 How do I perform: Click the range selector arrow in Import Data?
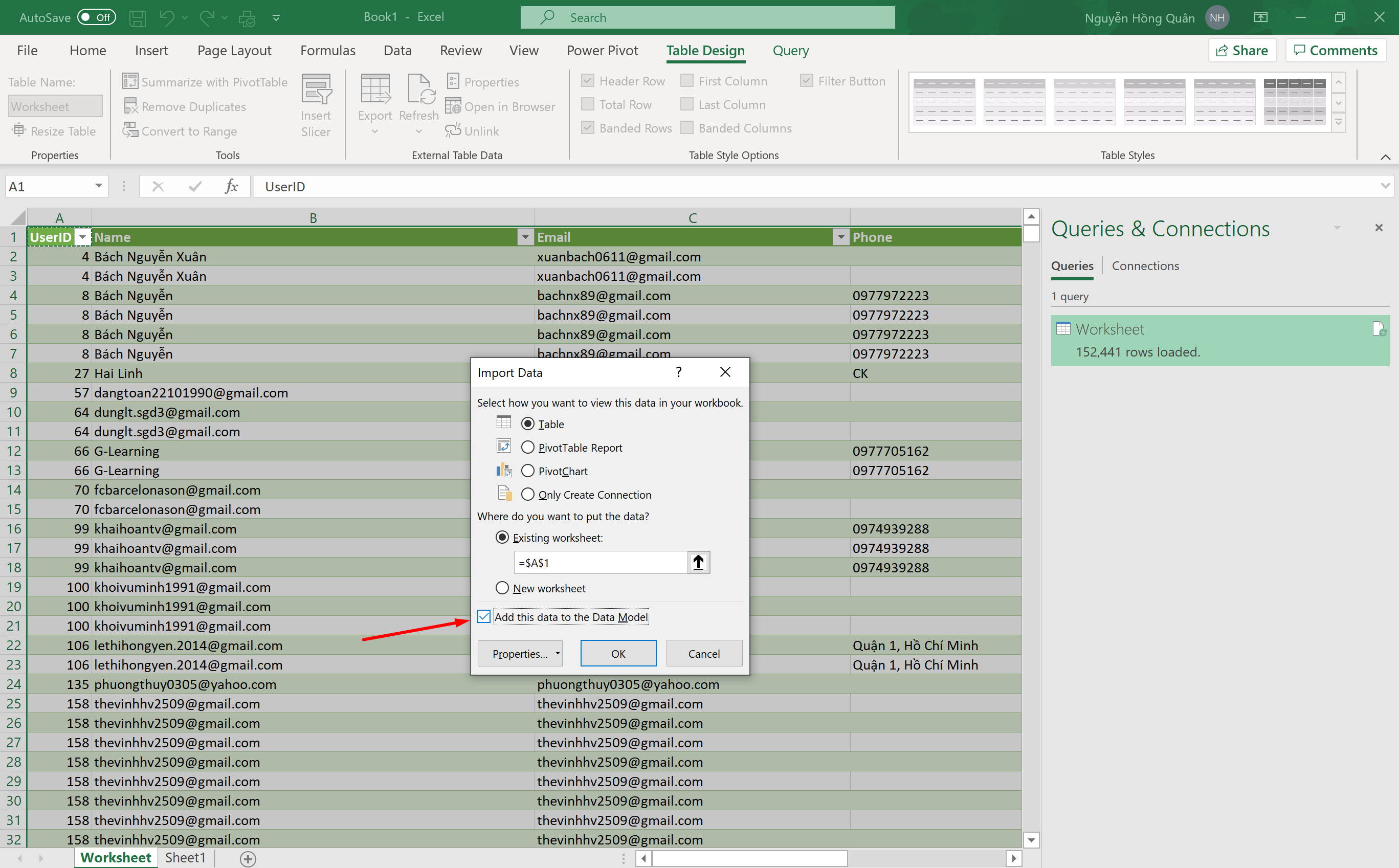click(x=698, y=562)
